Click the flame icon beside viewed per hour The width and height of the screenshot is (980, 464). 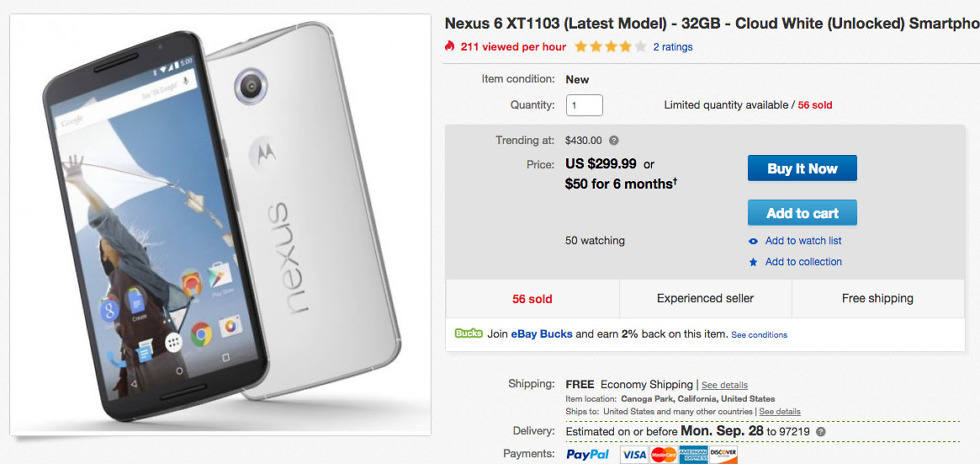(x=451, y=46)
